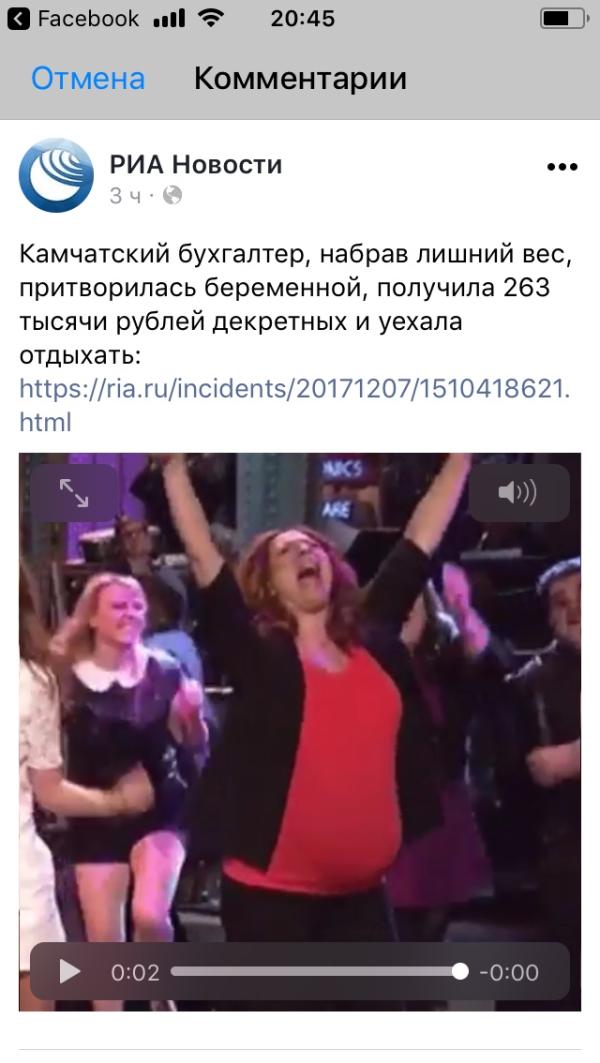Tap the 3 ч post timestamp

click(x=125, y=196)
